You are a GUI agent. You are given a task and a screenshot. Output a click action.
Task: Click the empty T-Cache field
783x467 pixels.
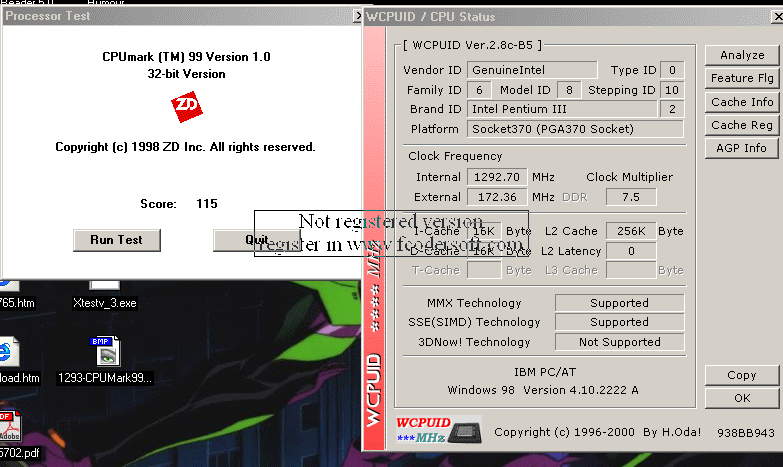[x=484, y=270]
